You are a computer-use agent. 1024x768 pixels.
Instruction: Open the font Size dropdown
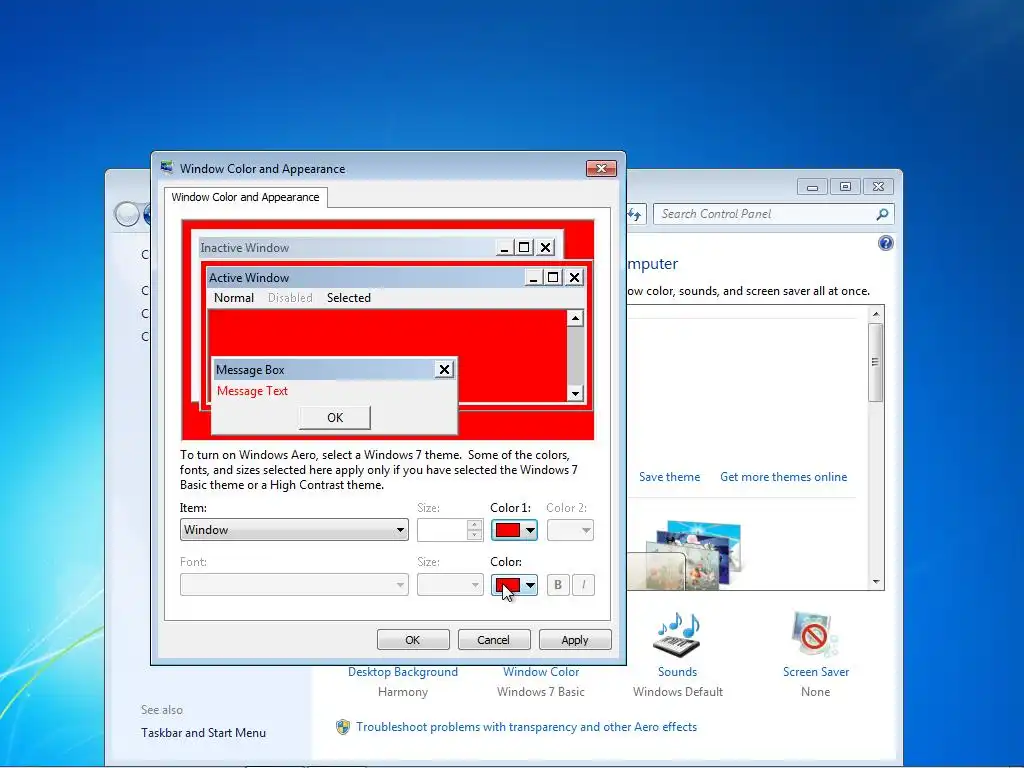450,584
